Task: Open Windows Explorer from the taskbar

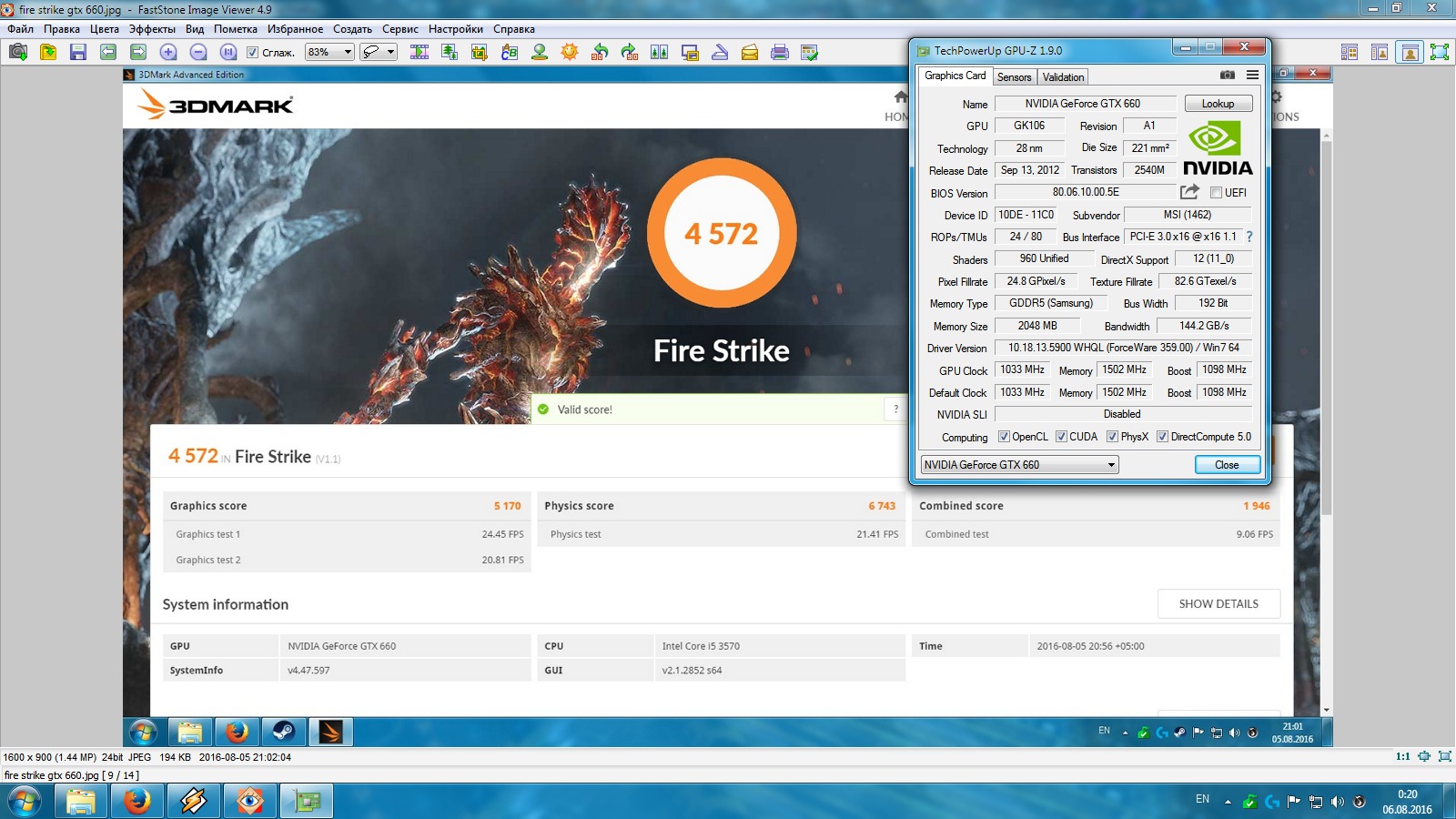Action: [x=81, y=802]
